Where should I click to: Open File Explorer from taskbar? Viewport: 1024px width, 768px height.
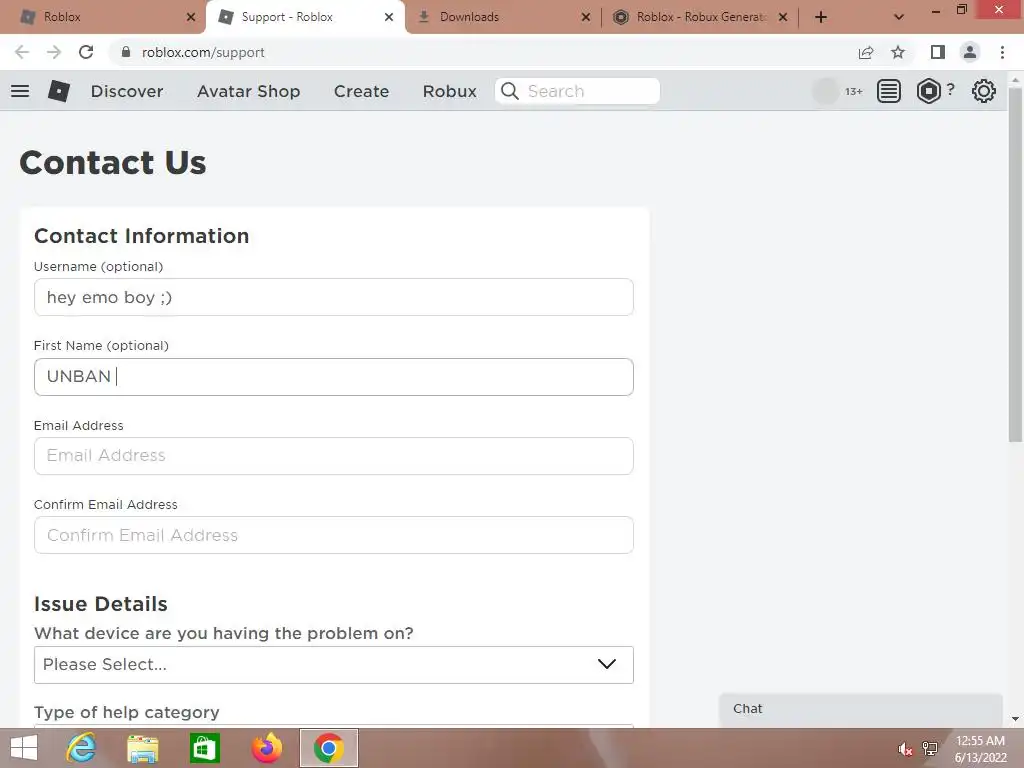(142, 748)
